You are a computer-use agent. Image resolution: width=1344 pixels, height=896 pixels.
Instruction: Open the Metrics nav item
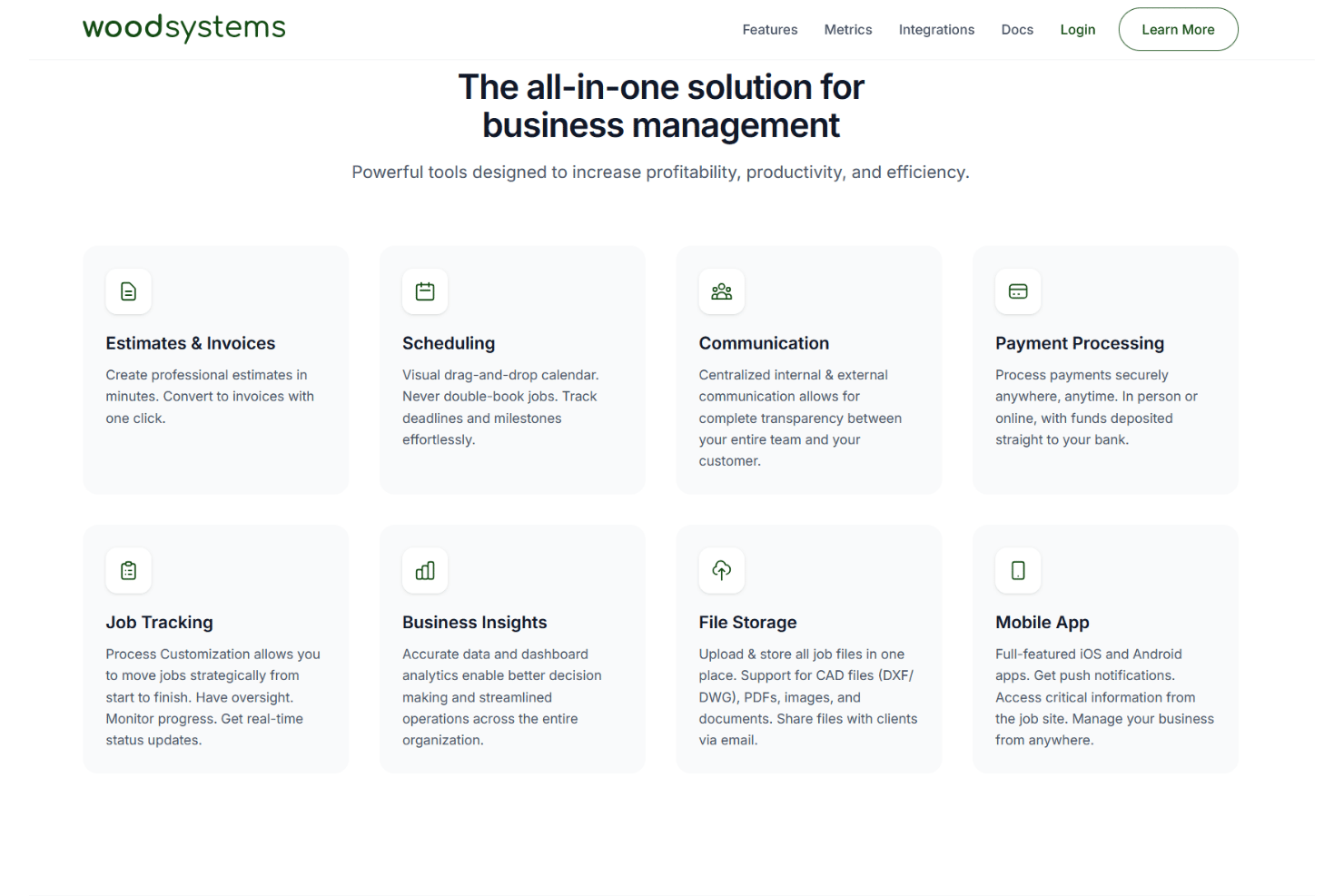848,30
